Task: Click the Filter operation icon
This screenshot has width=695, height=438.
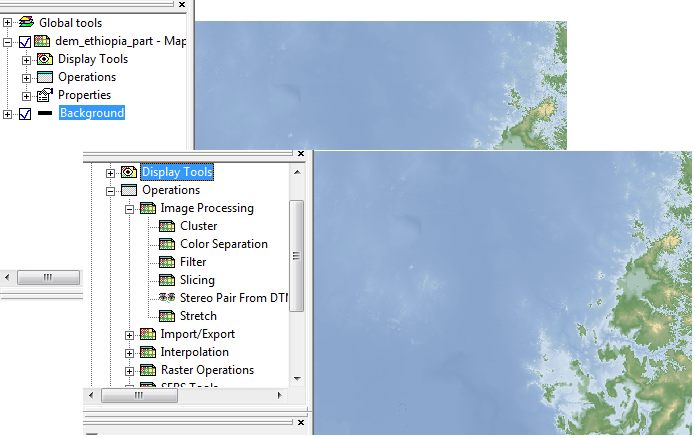Action: coord(167,262)
